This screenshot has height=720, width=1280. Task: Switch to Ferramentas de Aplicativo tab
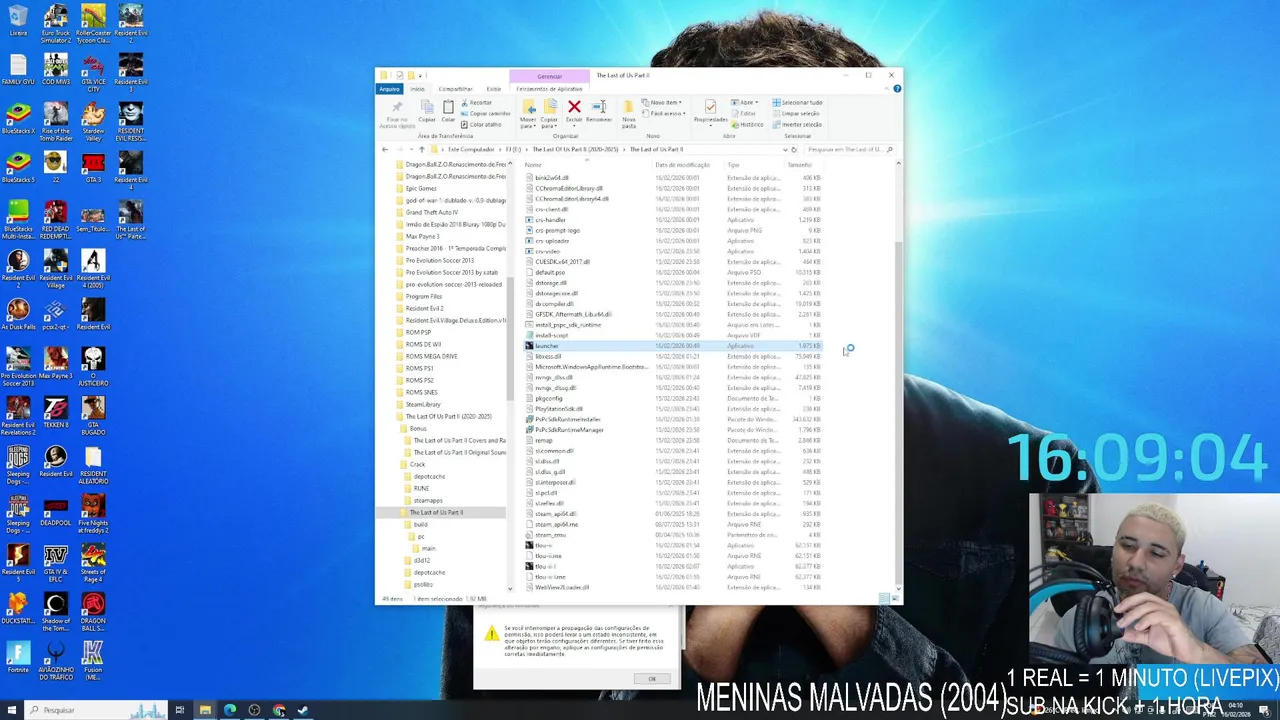click(549, 89)
